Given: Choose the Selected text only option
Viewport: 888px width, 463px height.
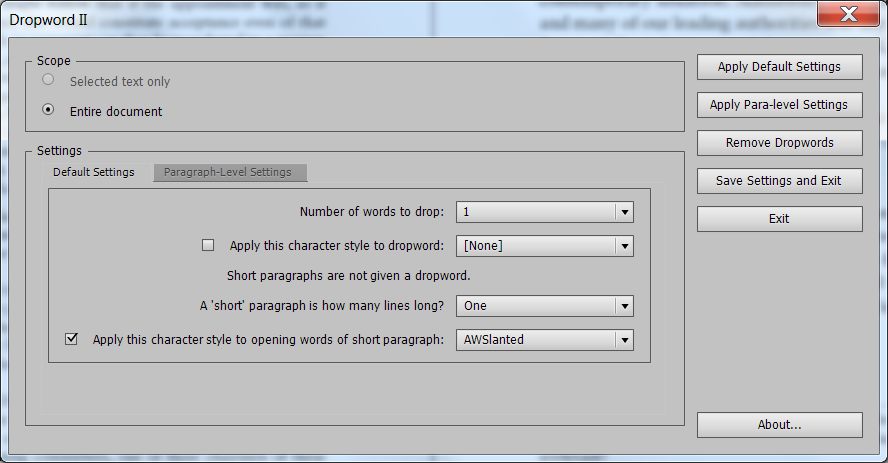Looking at the screenshot, I should (48, 80).
